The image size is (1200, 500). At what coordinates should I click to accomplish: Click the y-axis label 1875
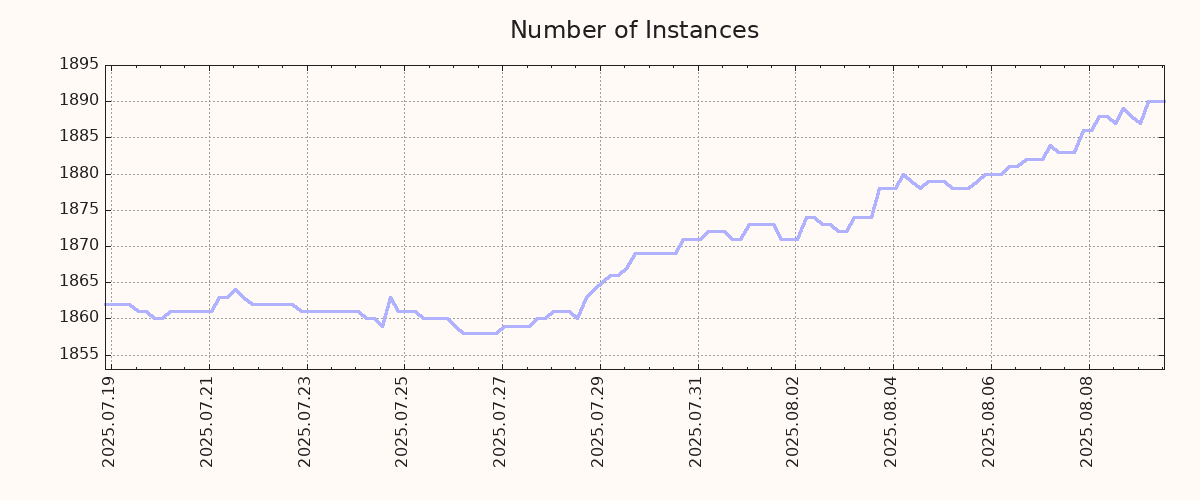(x=79, y=210)
